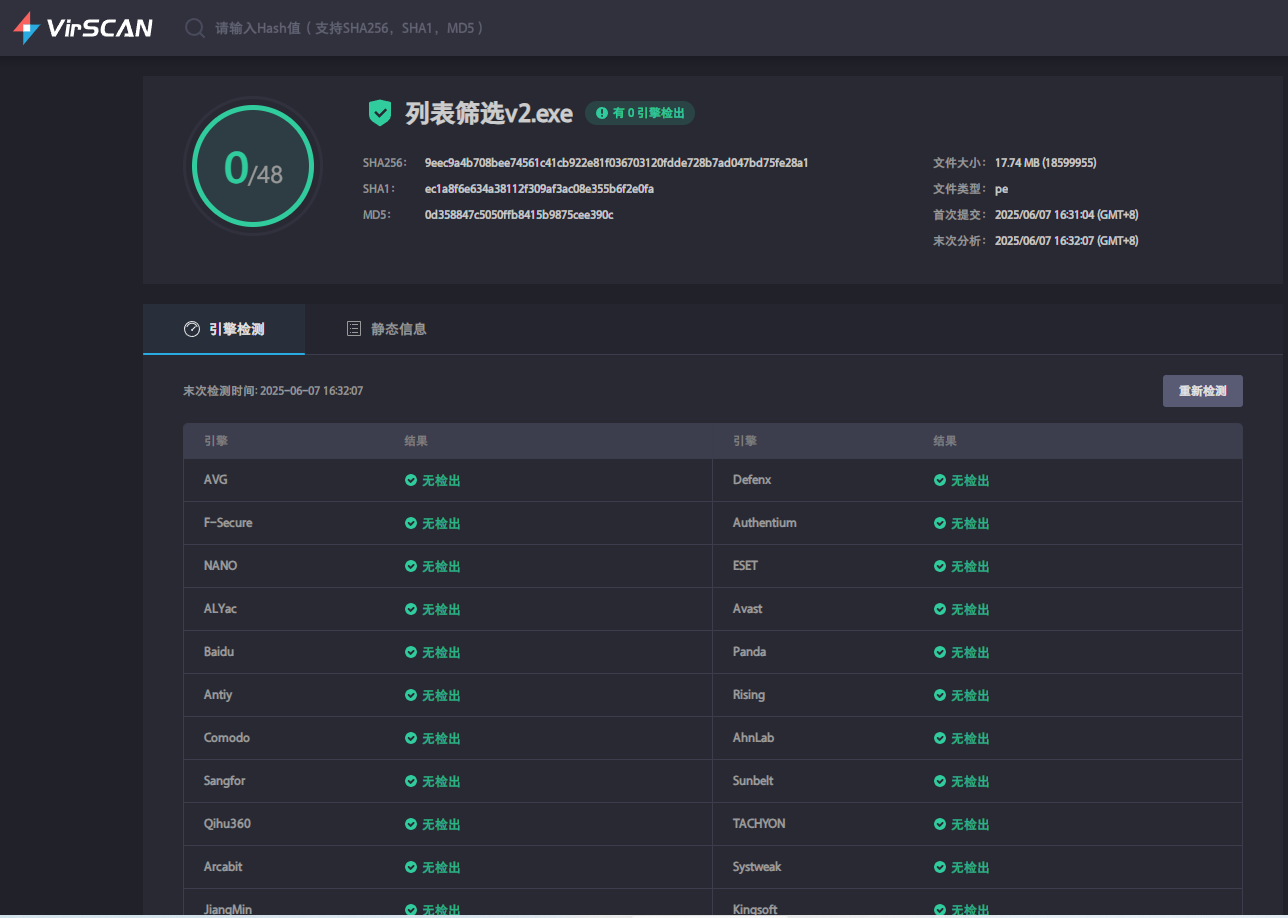The image size is (1288, 918).
Task: Click the NANO engine name
Action: click(x=220, y=566)
